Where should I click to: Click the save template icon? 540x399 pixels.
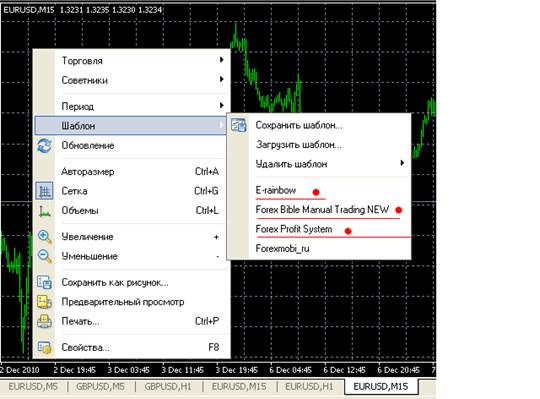[239, 125]
